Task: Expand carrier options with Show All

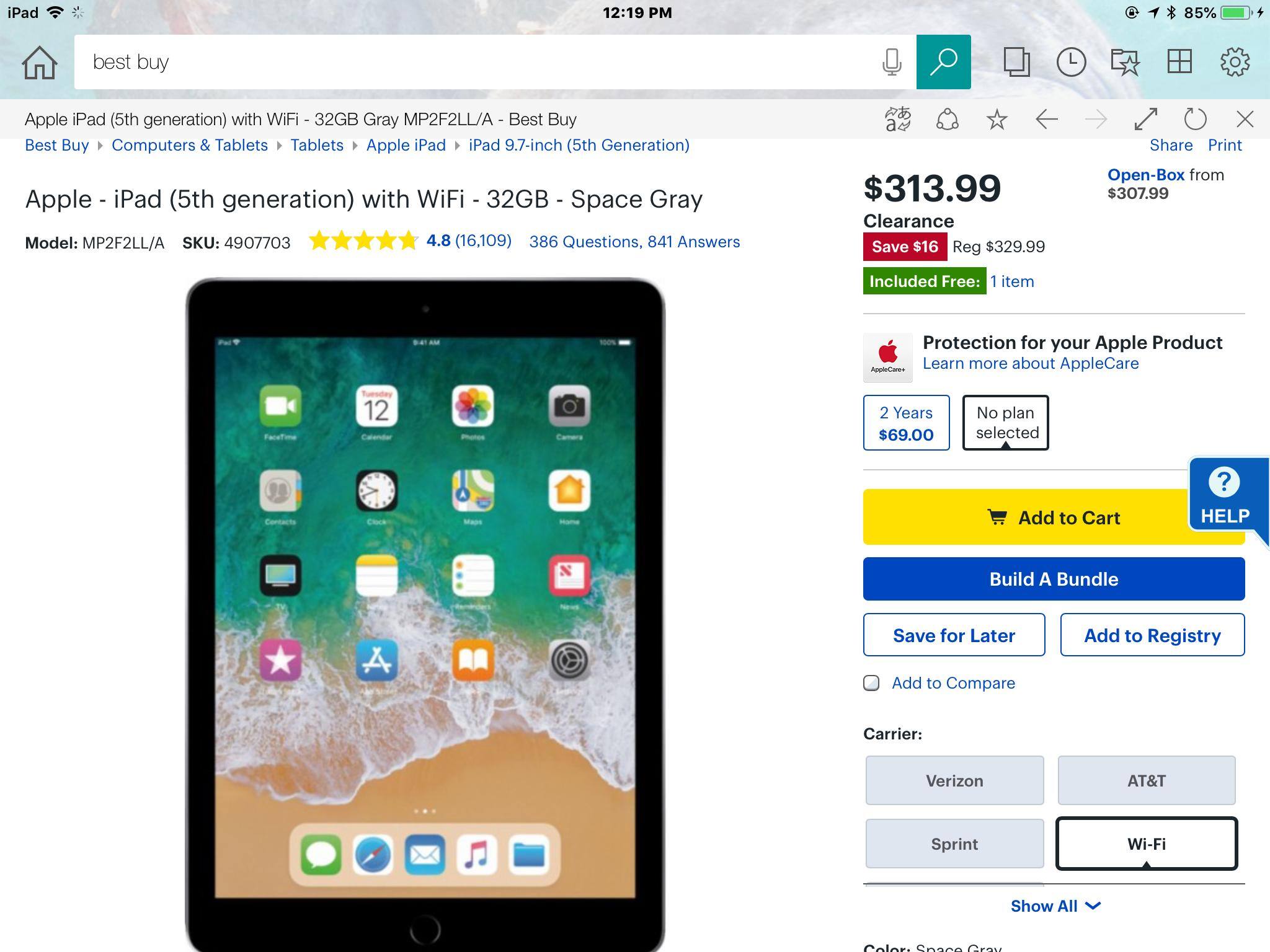Action: click(1055, 906)
